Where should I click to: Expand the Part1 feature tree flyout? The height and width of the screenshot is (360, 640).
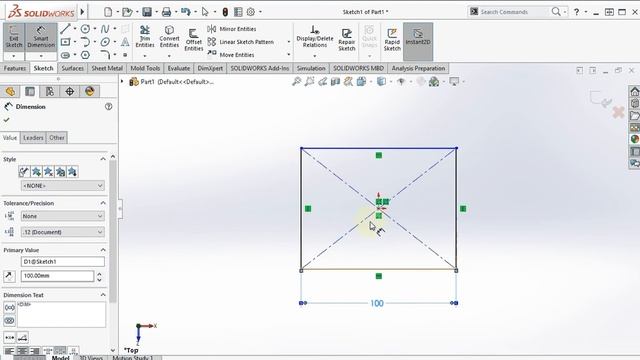click(122, 82)
